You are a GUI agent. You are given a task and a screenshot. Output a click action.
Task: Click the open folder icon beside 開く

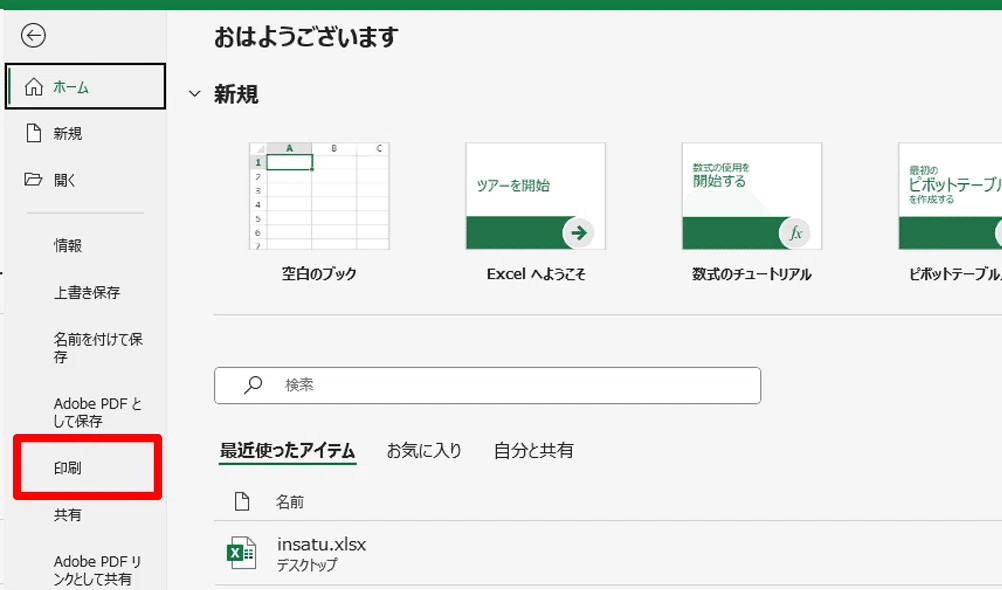point(33,179)
